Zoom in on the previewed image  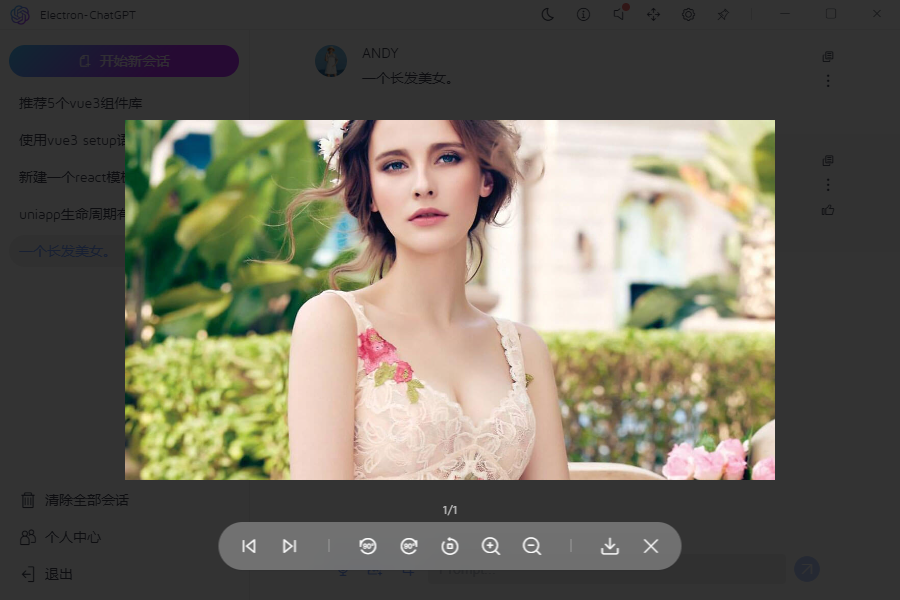(491, 546)
